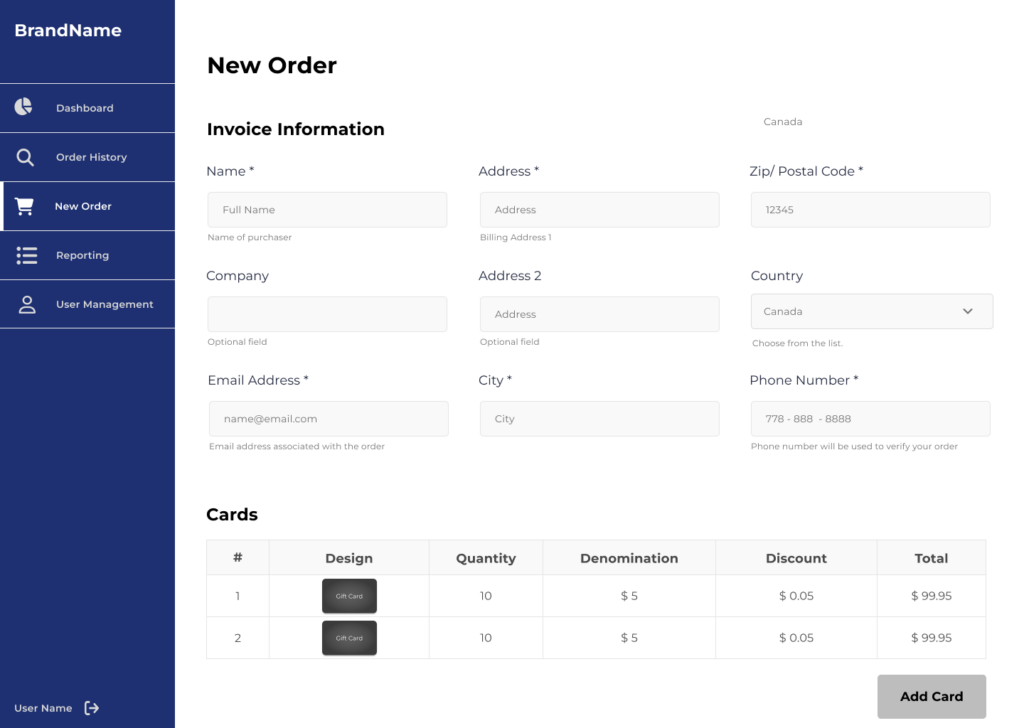Open the Country dropdown chevron
The height and width of the screenshot is (728, 1024).
967,311
